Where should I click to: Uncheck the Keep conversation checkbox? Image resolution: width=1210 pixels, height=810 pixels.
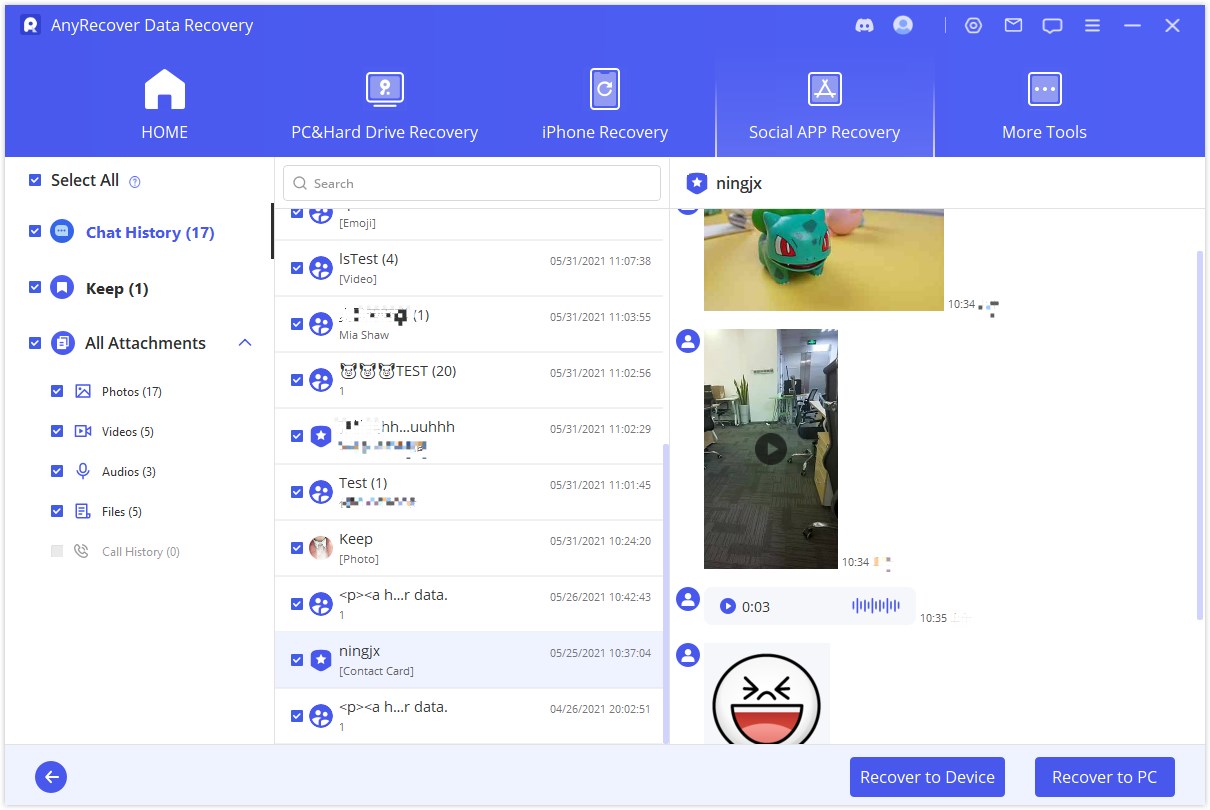(297, 547)
